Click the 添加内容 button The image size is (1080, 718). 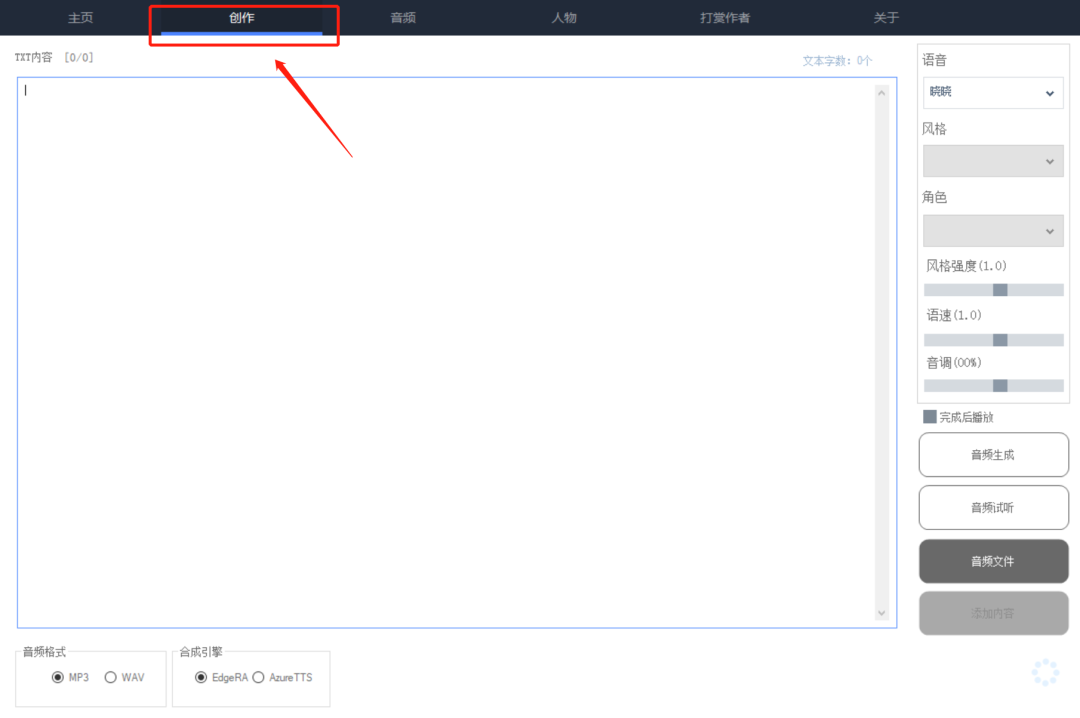pyautogui.click(x=993, y=613)
